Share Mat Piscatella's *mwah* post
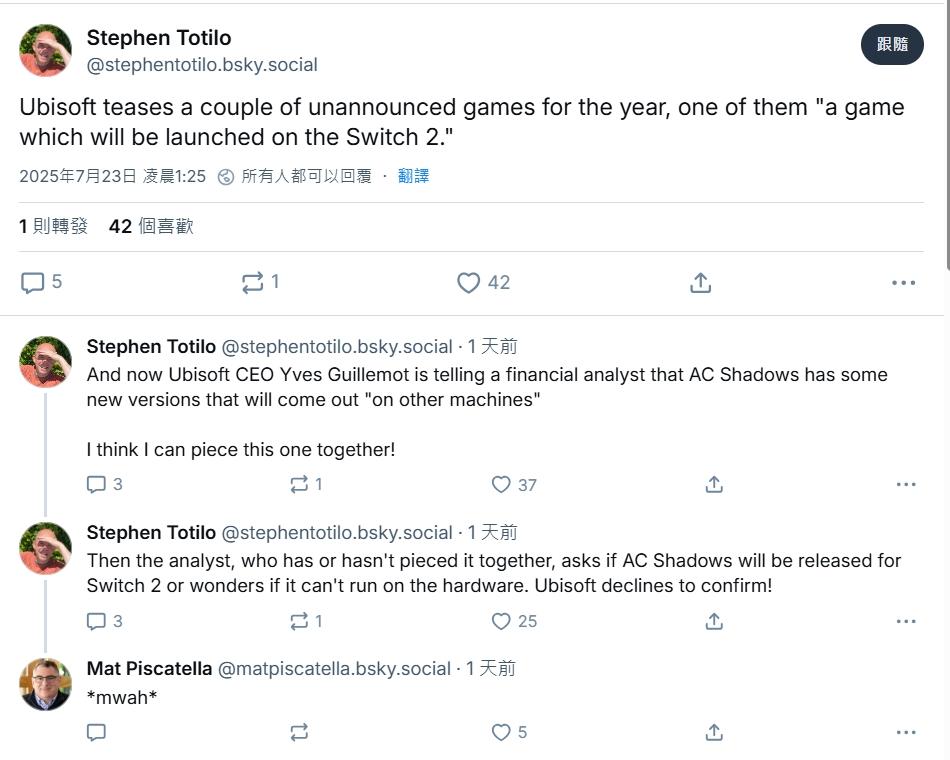The width and height of the screenshot is (950, 760). tap(714, 732)
